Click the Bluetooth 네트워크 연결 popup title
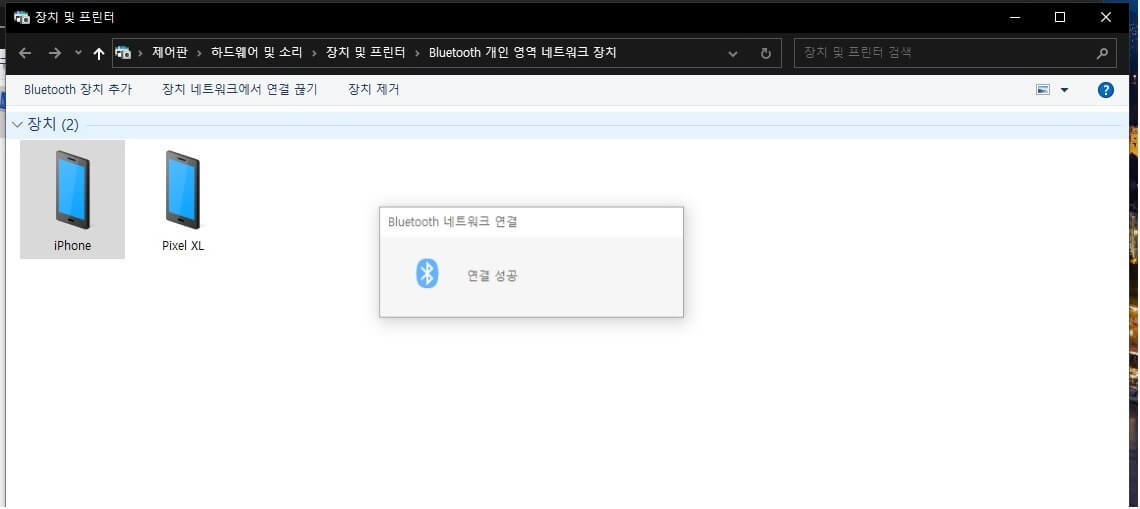The height and width of the screenshot is (509, 1140). [x=453, y=222]
